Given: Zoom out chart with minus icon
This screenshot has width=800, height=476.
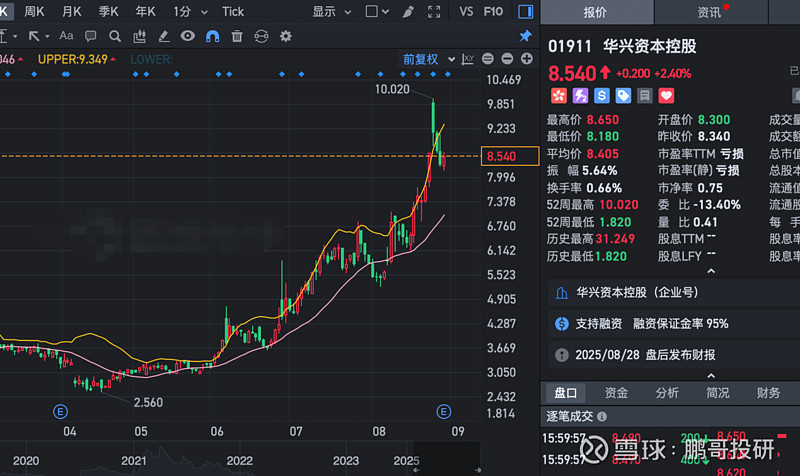Looking at the screenshot, I should coord(507,59).
